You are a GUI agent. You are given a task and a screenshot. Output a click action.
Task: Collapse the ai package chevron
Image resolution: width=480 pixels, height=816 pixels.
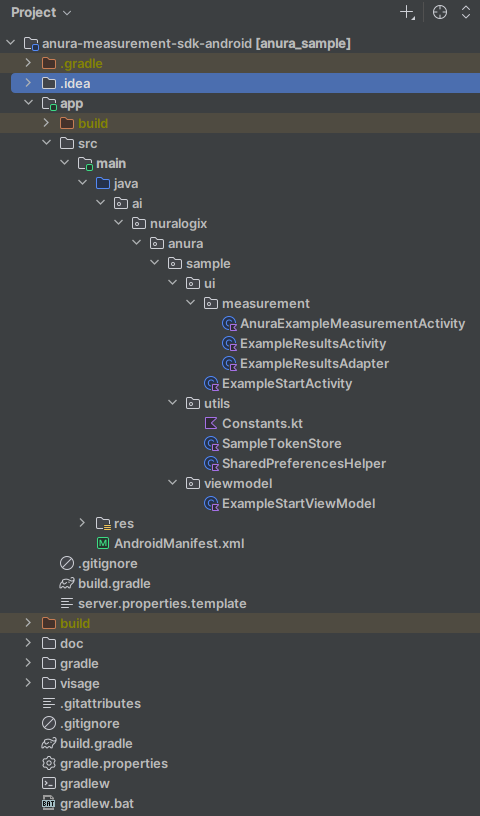100,203
